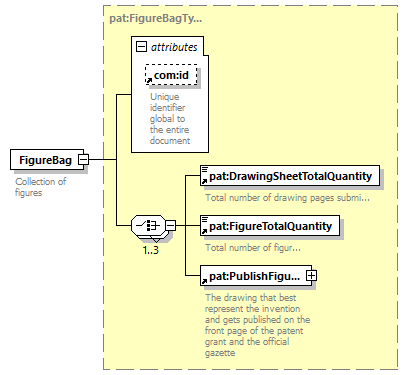Screen dimensions: 408x375
Task: Click the lines icon on pat:DrawingSheetTotalQuantity
Action: (205, 169)
